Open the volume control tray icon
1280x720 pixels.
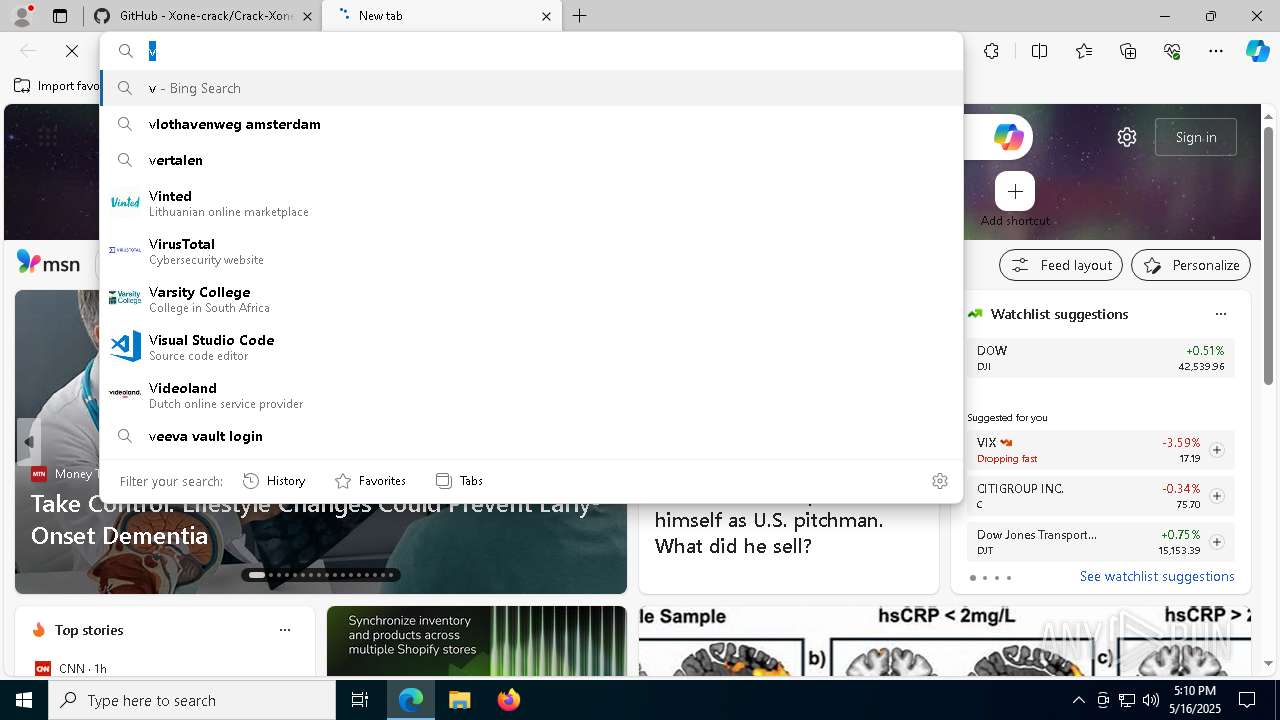pos(1151,700)
